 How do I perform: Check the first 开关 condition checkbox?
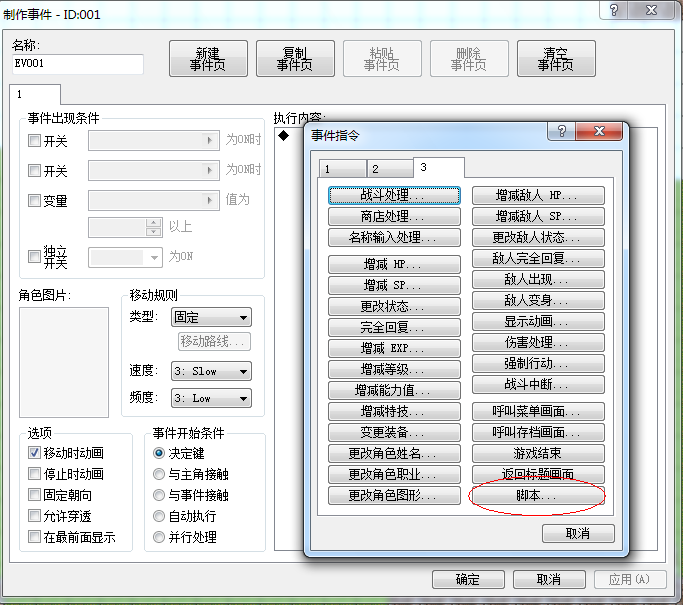click(x=34, y=140)
